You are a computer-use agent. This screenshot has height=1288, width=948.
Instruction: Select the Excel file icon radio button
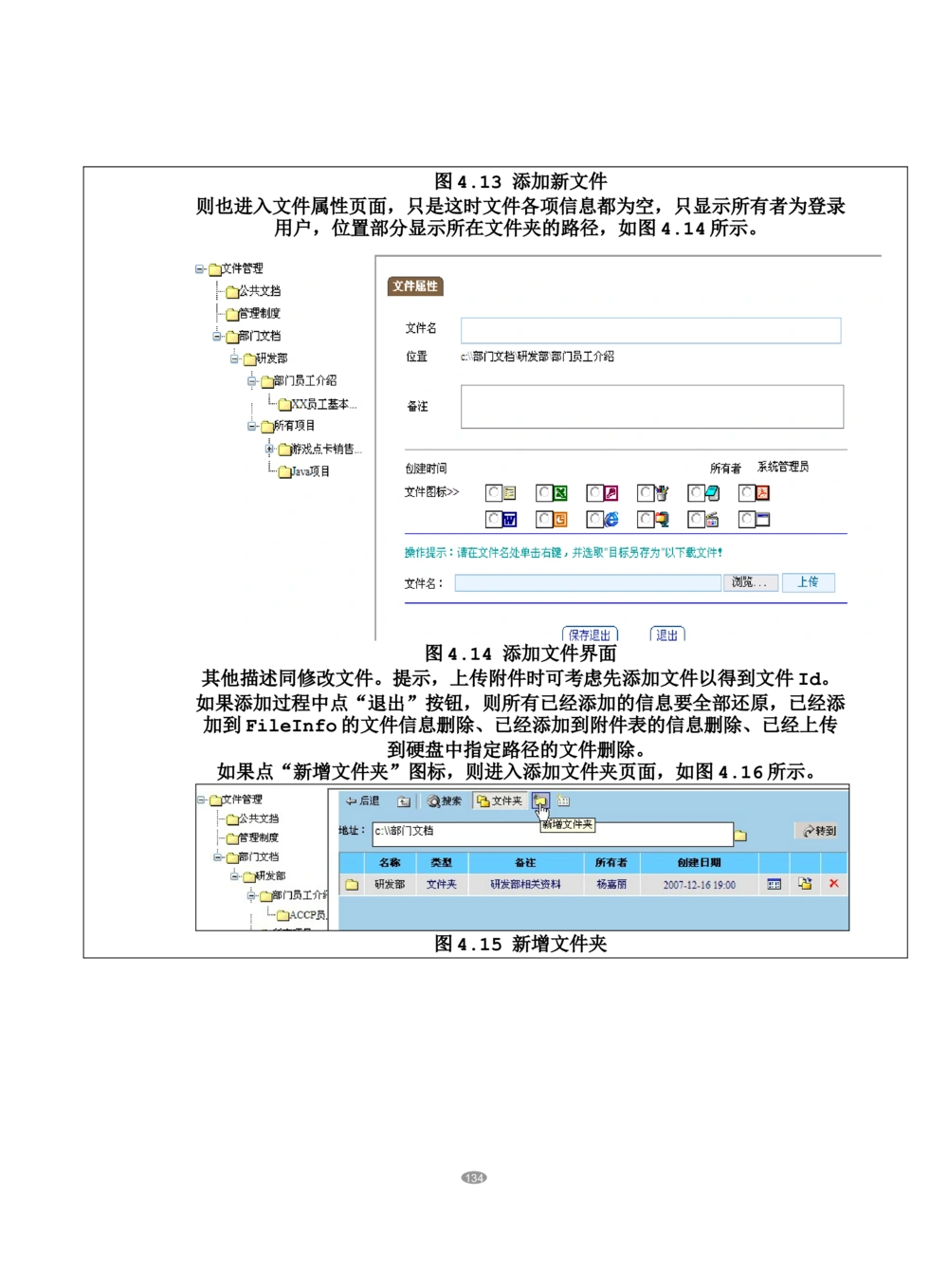(543, 492)
